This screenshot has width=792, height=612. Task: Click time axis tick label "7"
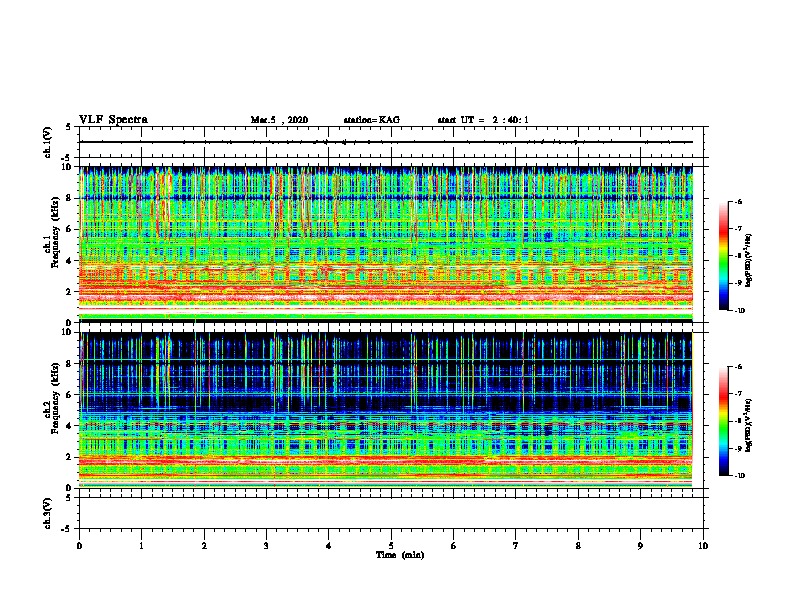pyautogui.click(x=516, y=546)
